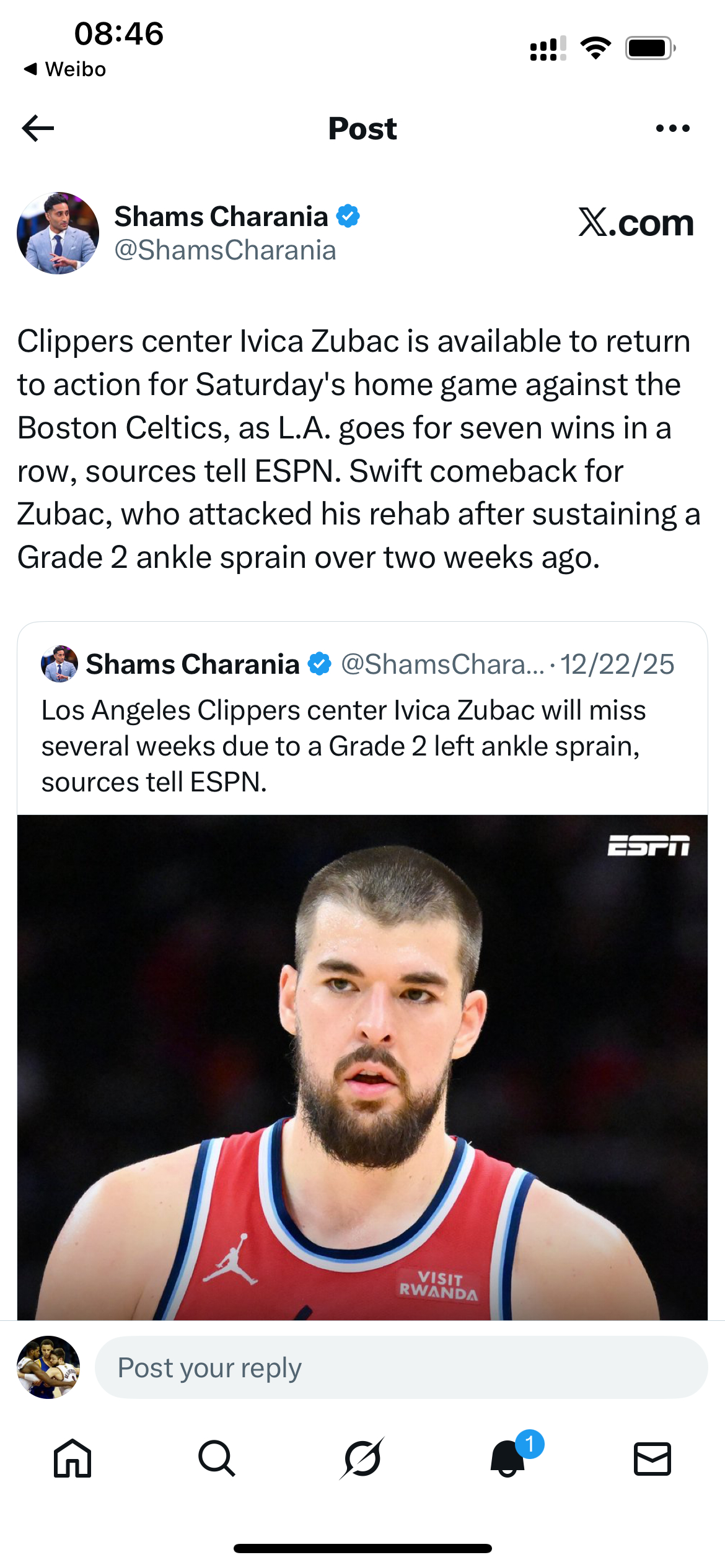Return to Weibo via the status bar link
725x1568 pixels.
[65, 69]
